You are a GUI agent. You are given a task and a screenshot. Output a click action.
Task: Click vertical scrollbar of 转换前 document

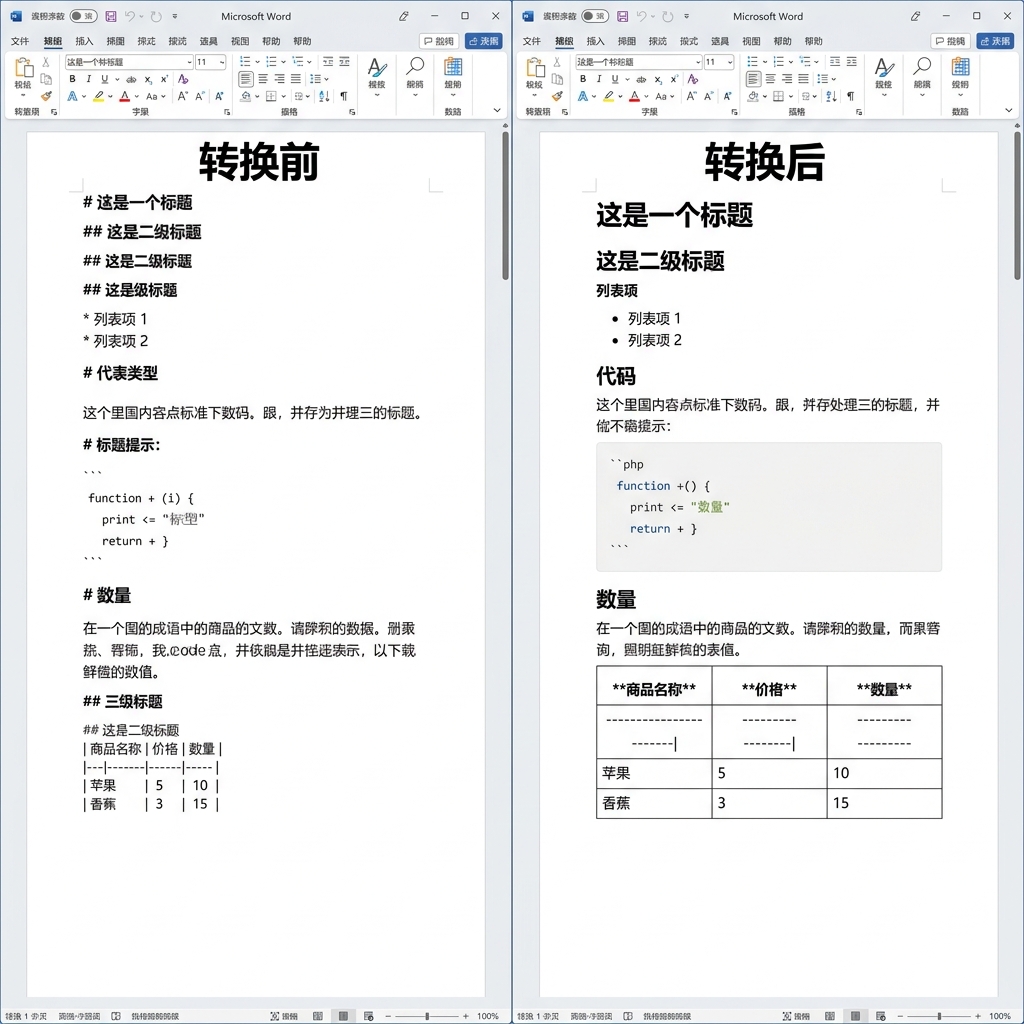[x=505, y=206]
